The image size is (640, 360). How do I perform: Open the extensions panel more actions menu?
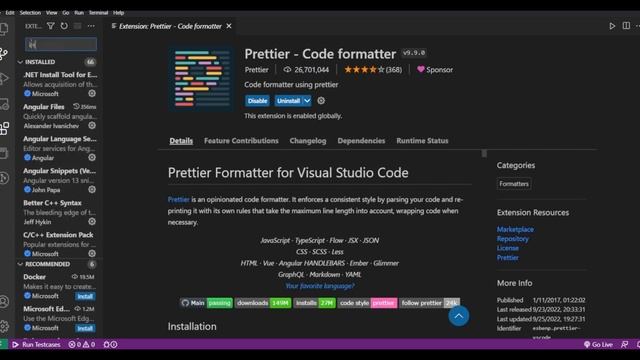click(91, 26)
